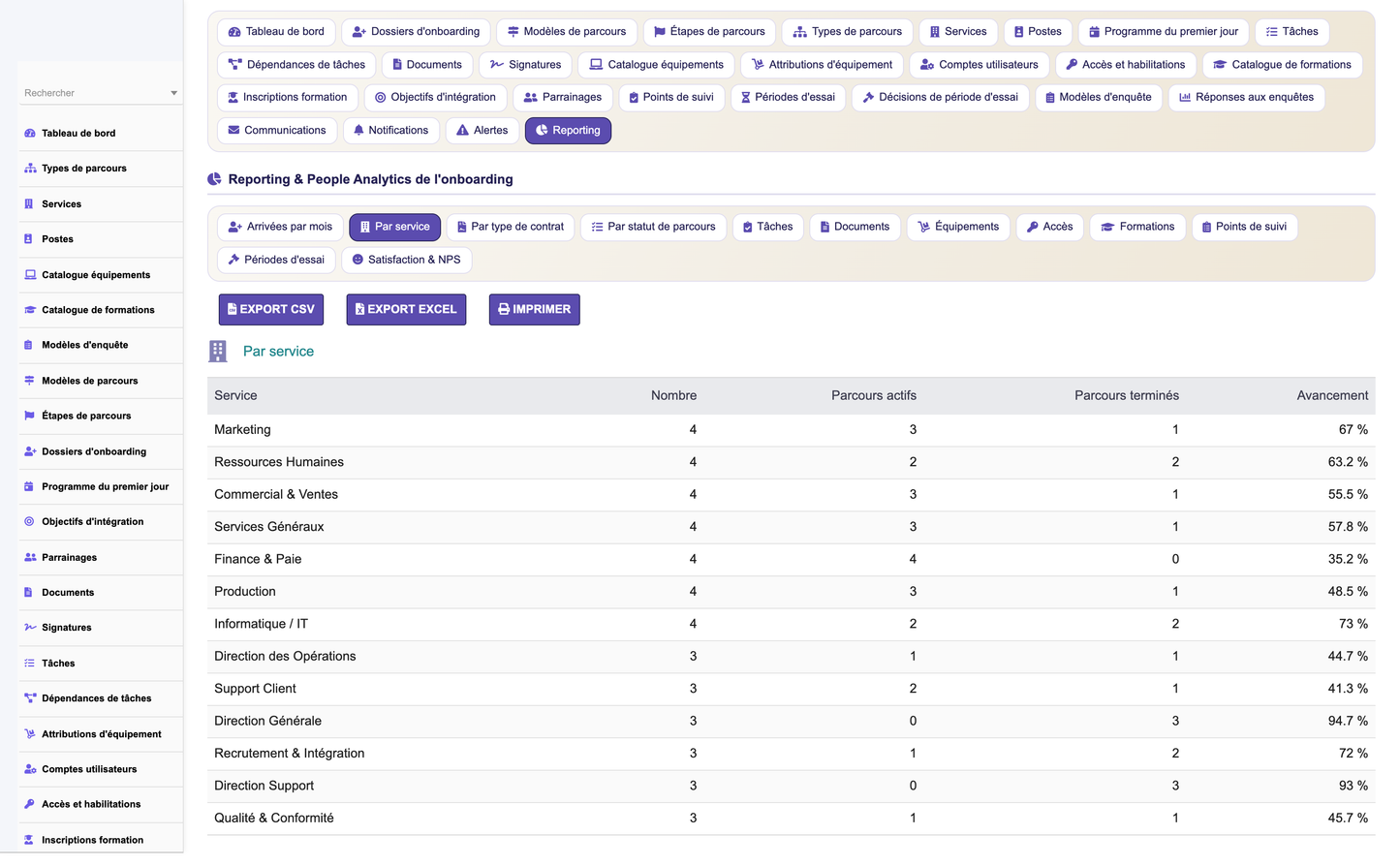Select the Direction Générale row label
The height and width of the screenshot is (866, 1400).
pos(267,721)
